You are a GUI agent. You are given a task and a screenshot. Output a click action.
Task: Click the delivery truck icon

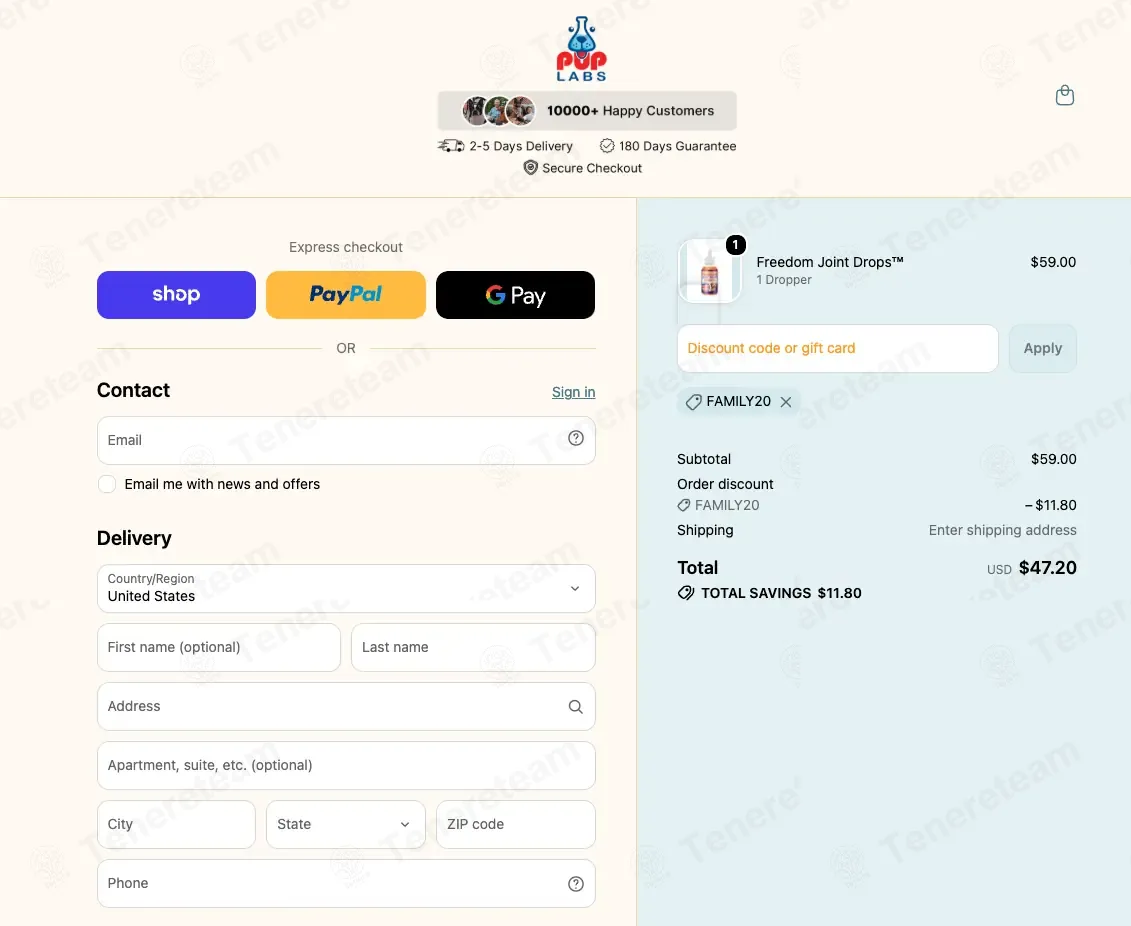[451, 146]
